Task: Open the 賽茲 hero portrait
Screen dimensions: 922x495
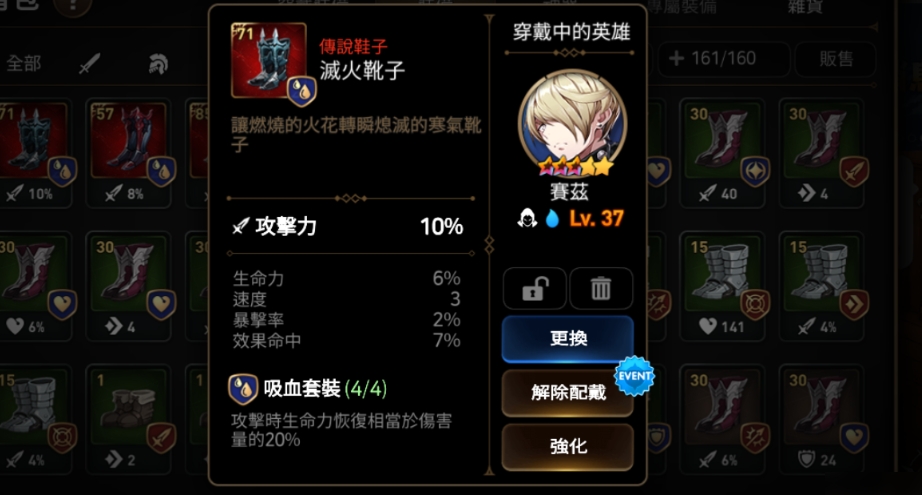Action: coord(572,124)
